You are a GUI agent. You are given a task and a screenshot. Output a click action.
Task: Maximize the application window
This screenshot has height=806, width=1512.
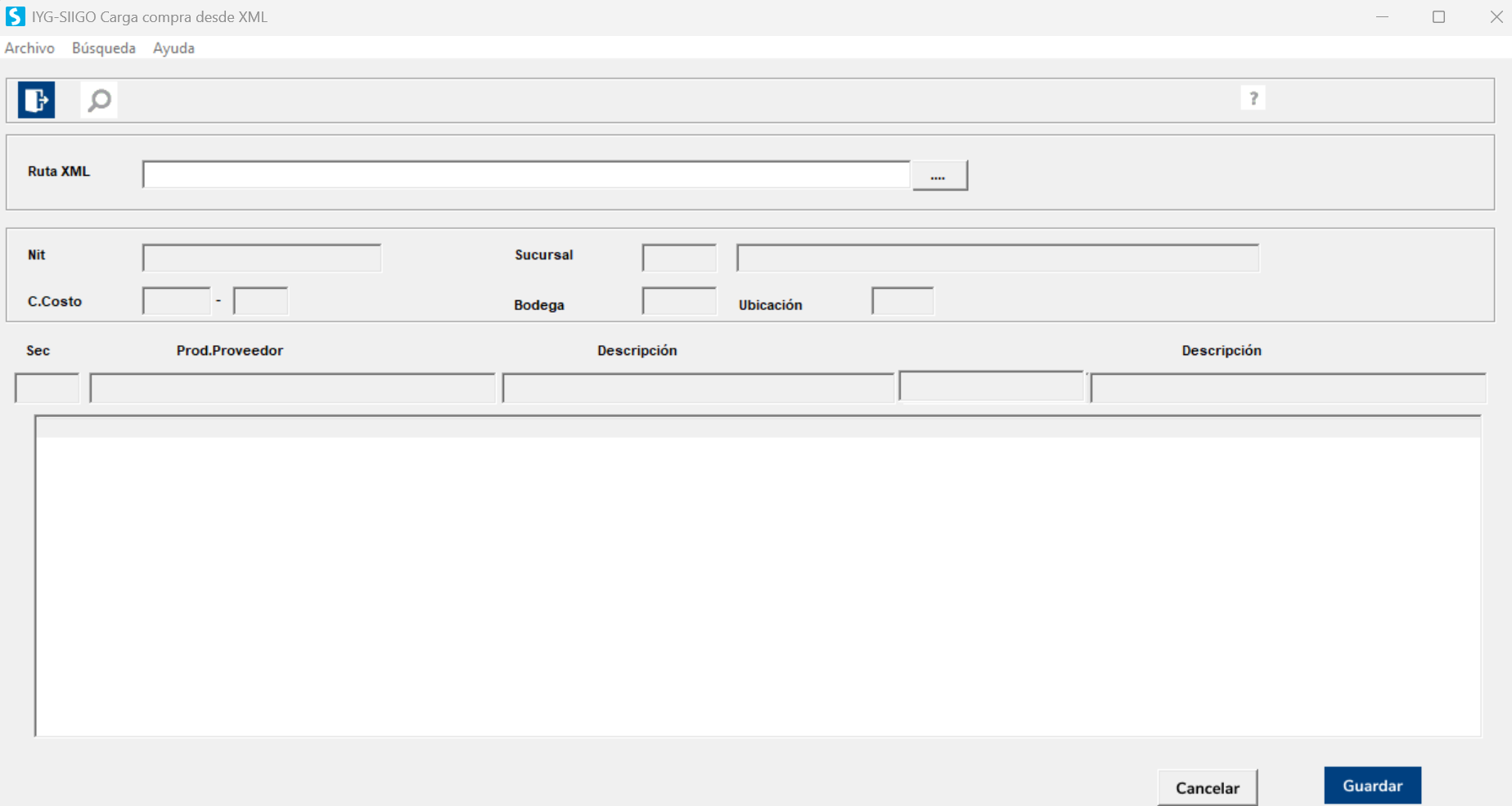point(1438,17)
